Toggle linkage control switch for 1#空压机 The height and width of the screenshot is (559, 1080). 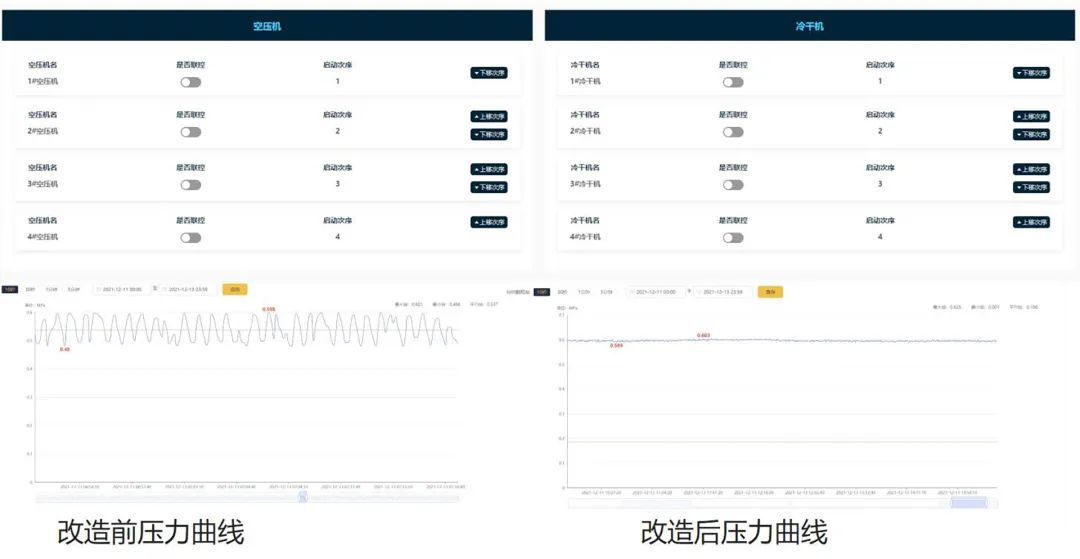point(190,82)
